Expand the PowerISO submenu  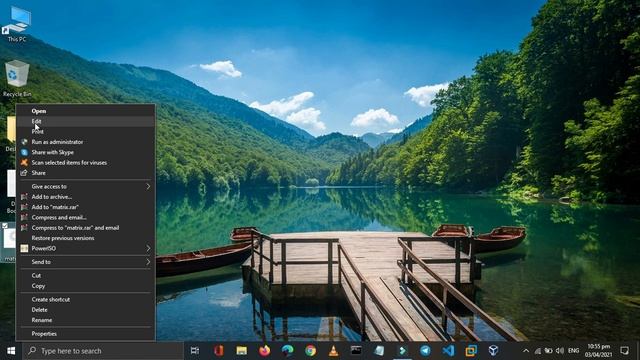coord(86,248)
